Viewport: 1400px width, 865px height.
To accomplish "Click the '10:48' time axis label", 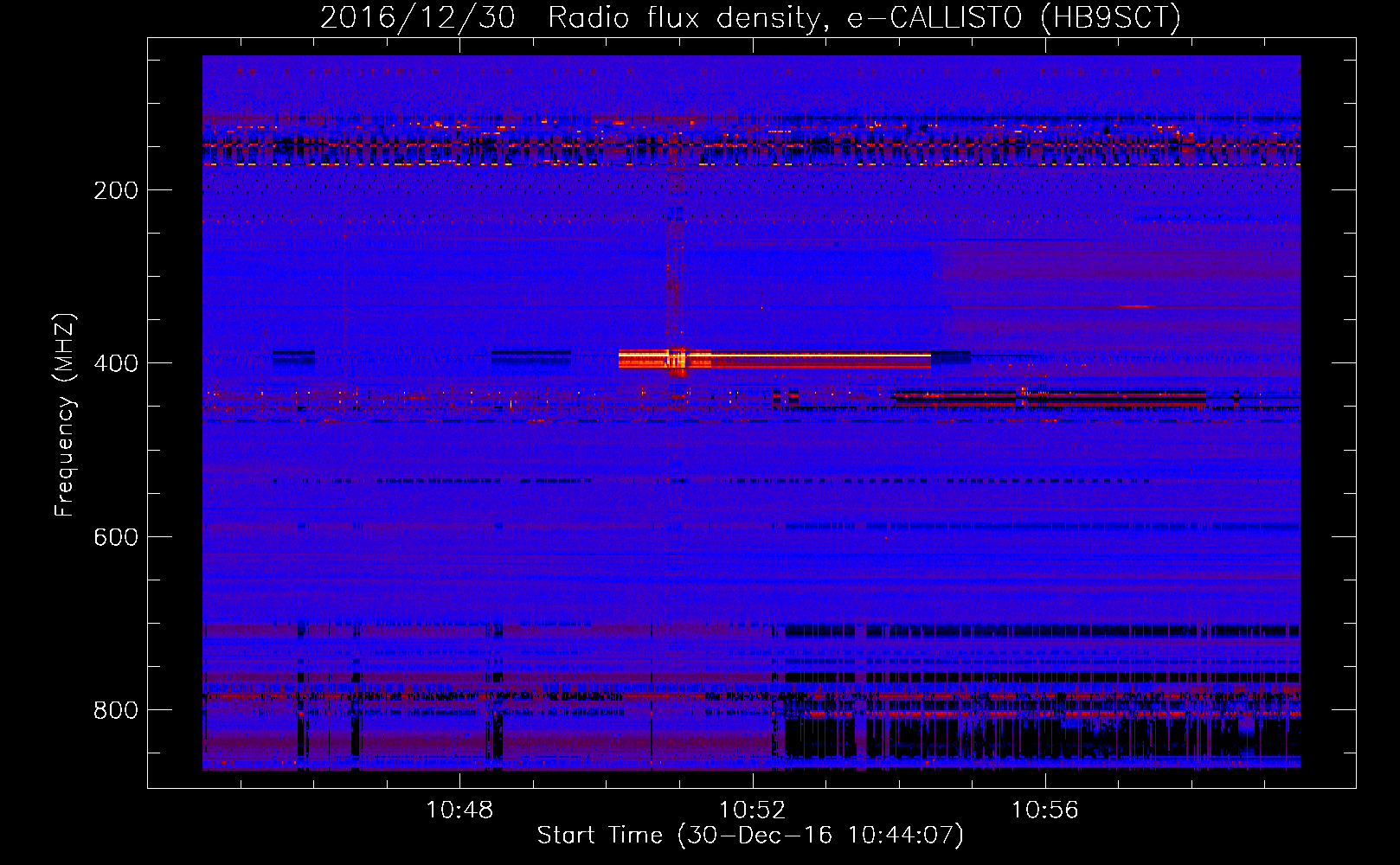I will (459, 810).
